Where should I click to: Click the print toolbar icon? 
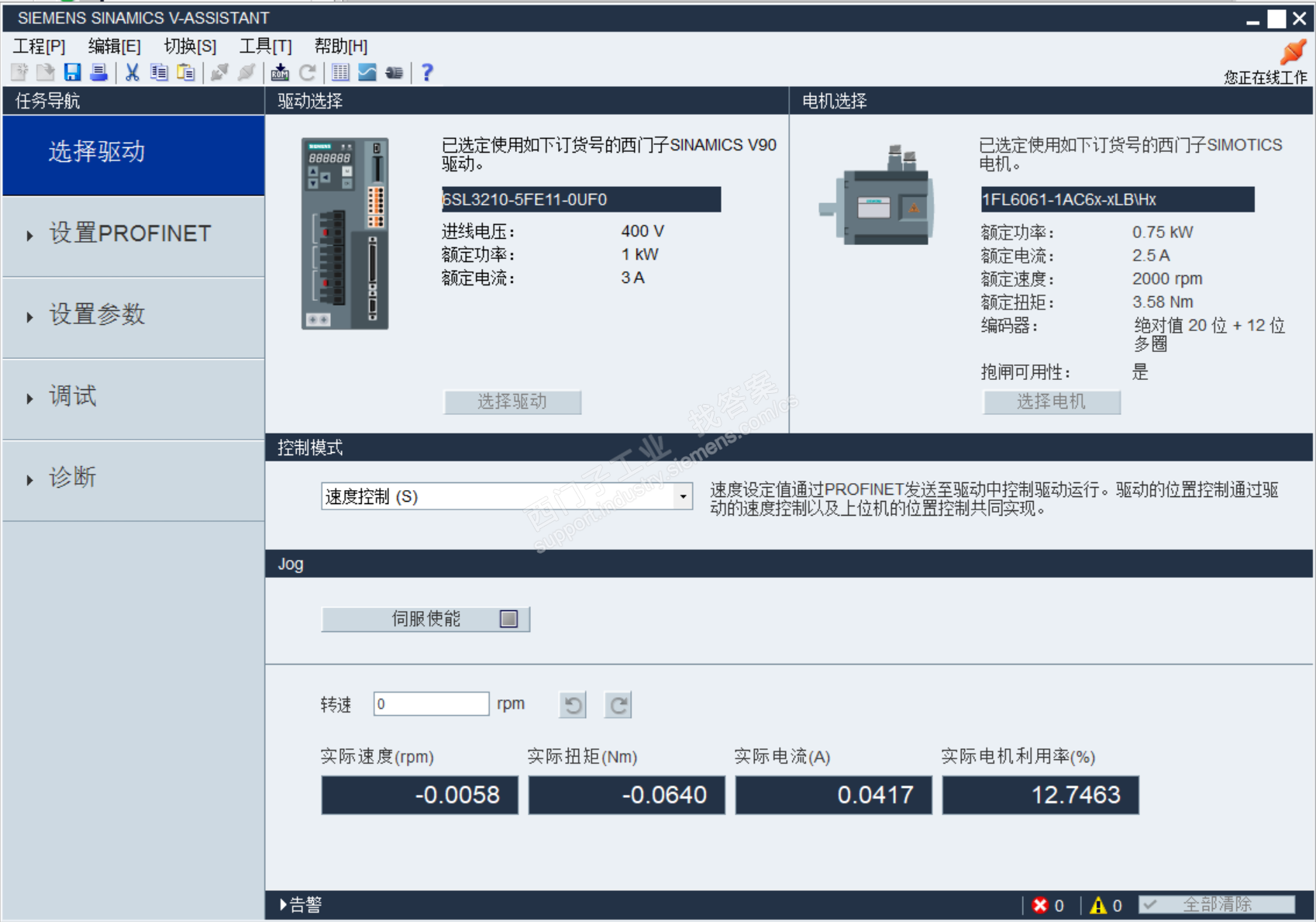(98, 73)
